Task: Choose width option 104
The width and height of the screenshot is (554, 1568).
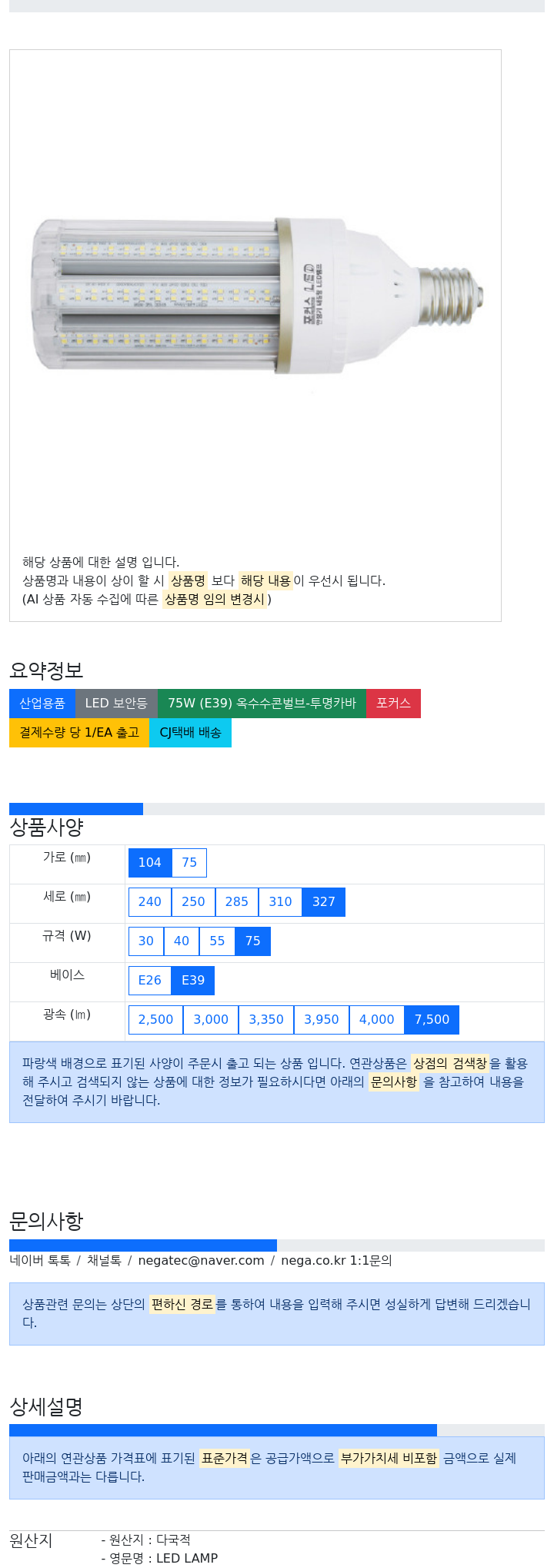Action: pos(150,863)
